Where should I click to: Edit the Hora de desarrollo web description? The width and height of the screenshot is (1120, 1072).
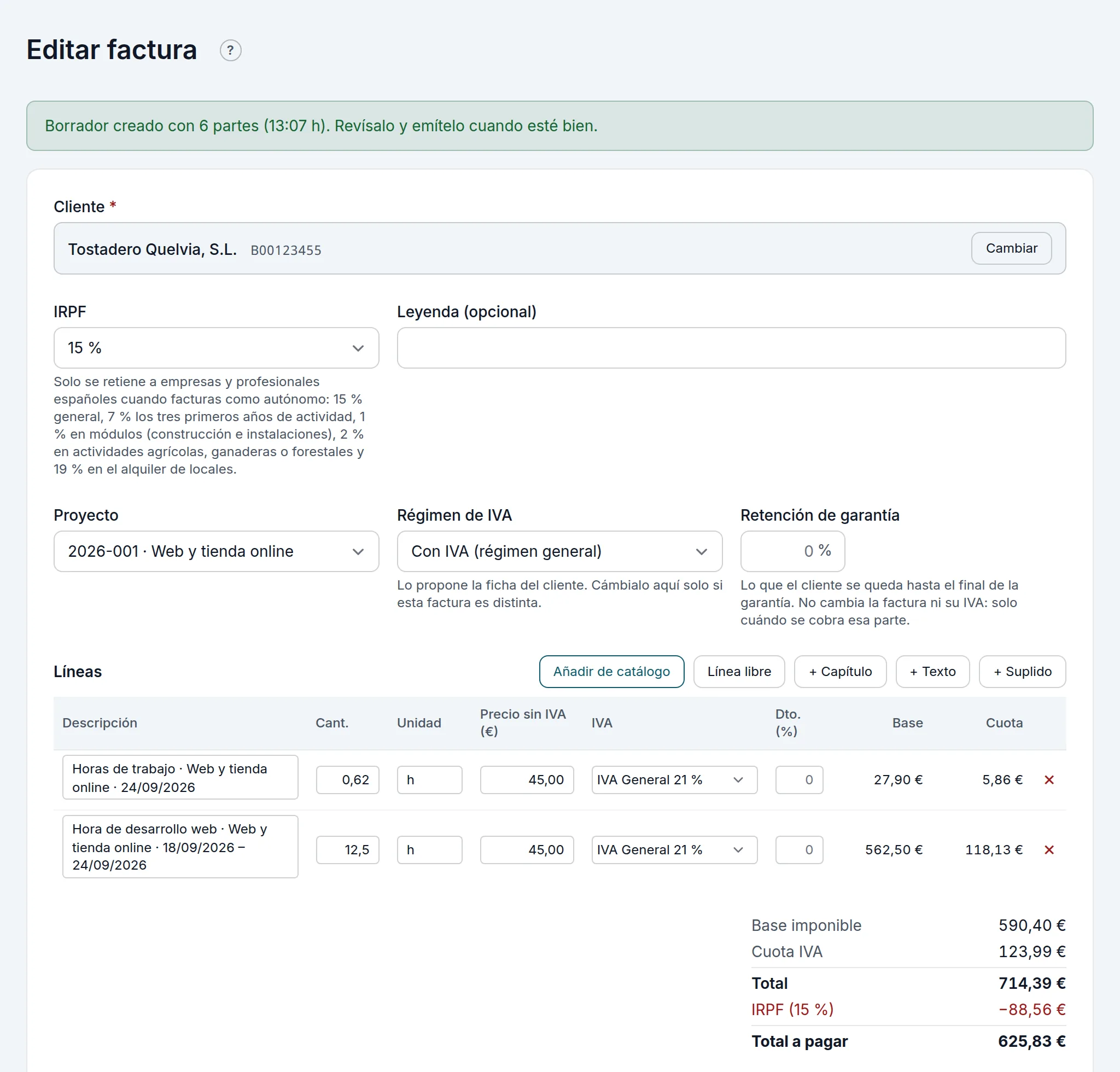coord(180,847)
